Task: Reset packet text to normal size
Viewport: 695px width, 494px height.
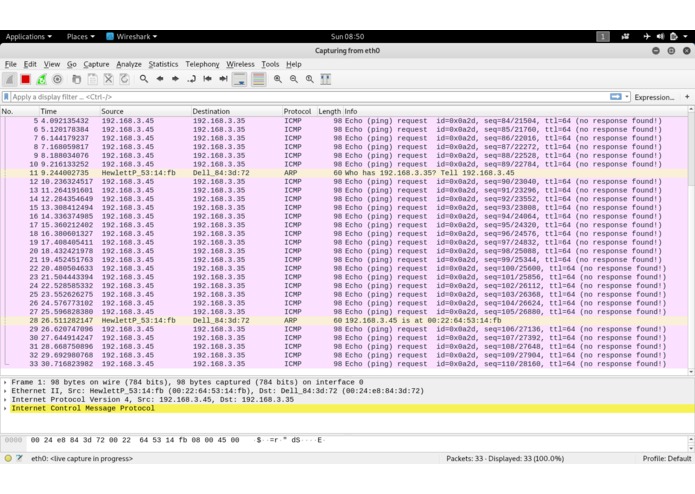Action: point(310,79)
